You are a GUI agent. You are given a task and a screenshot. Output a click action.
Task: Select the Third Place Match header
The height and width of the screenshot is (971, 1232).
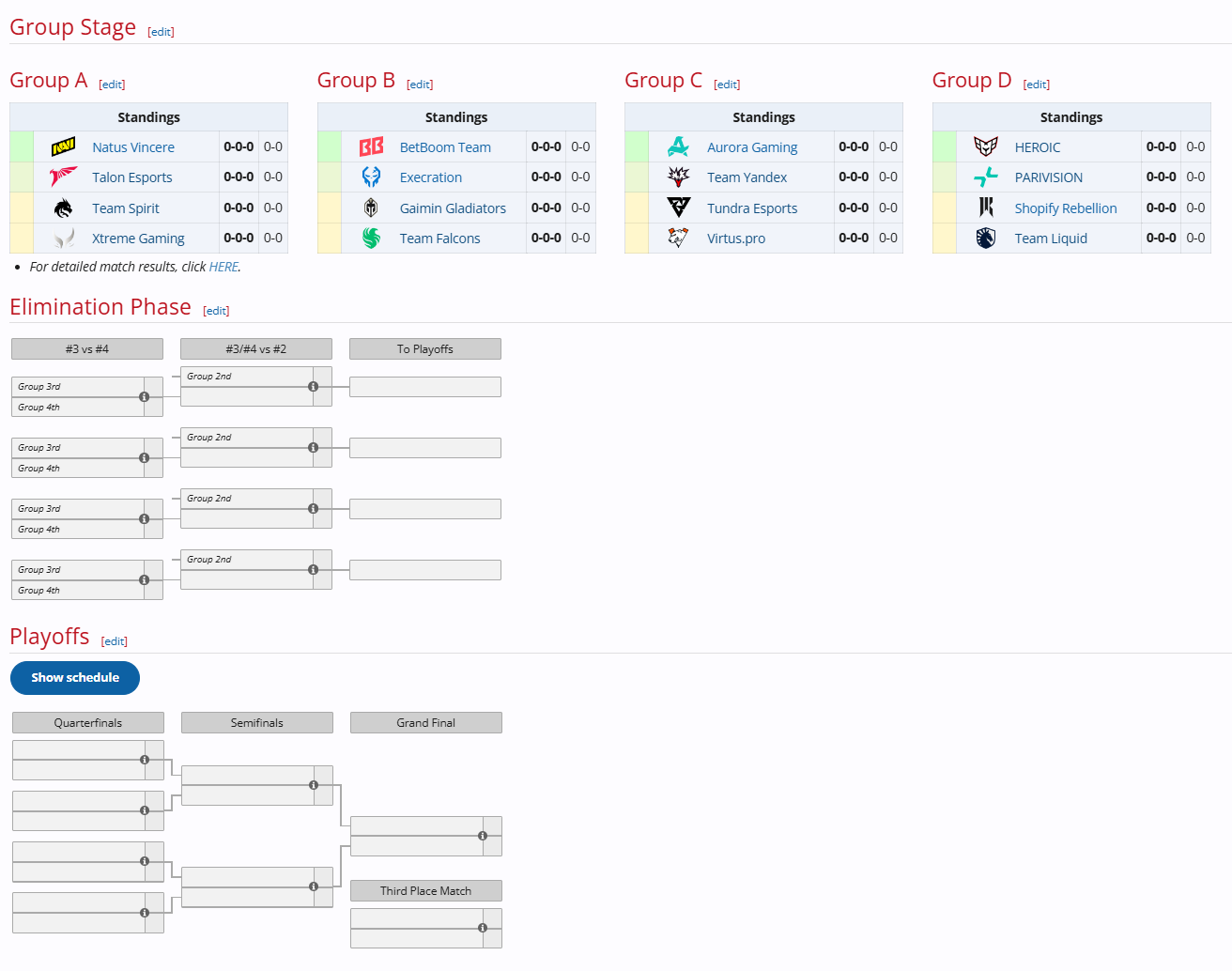[x=426, y=891]
